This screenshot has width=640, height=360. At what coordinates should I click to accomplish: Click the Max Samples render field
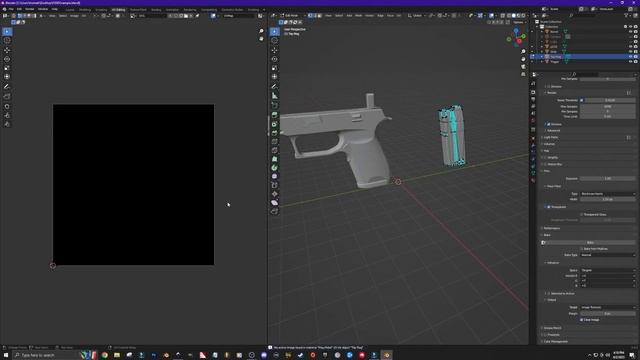608,107
